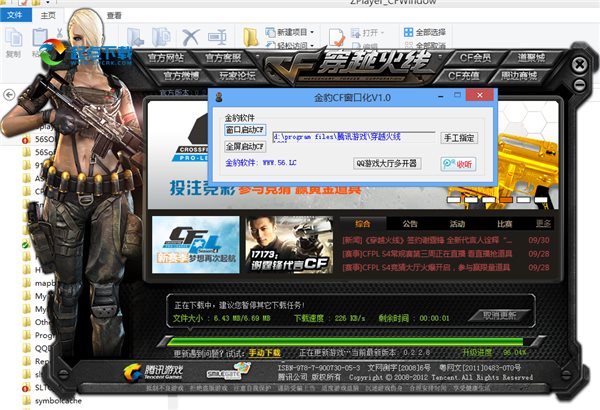Close the CF launcher via round X icon

pos(579,64)
